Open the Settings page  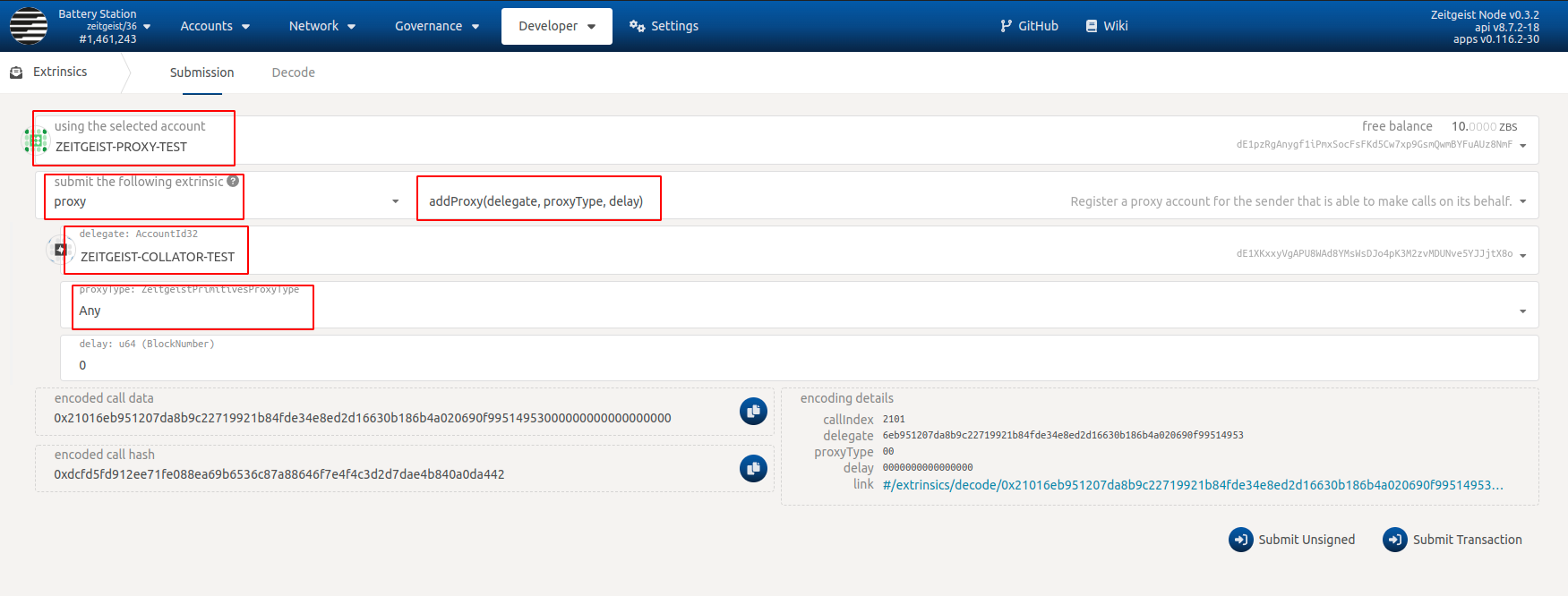(664, 26)
